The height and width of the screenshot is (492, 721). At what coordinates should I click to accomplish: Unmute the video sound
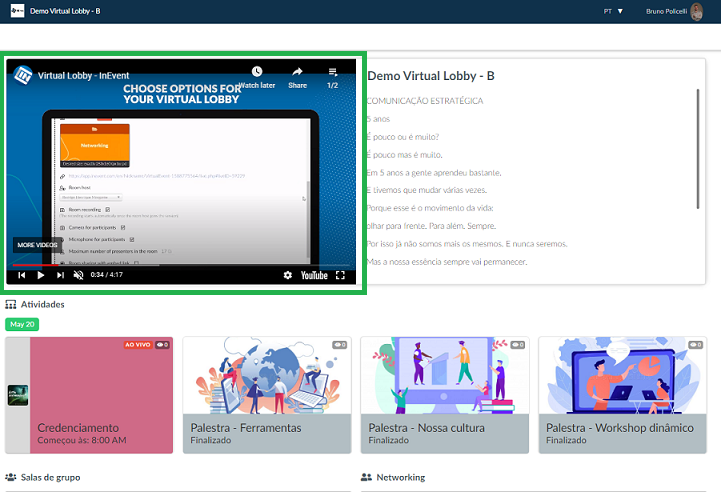tap(79, 275)
